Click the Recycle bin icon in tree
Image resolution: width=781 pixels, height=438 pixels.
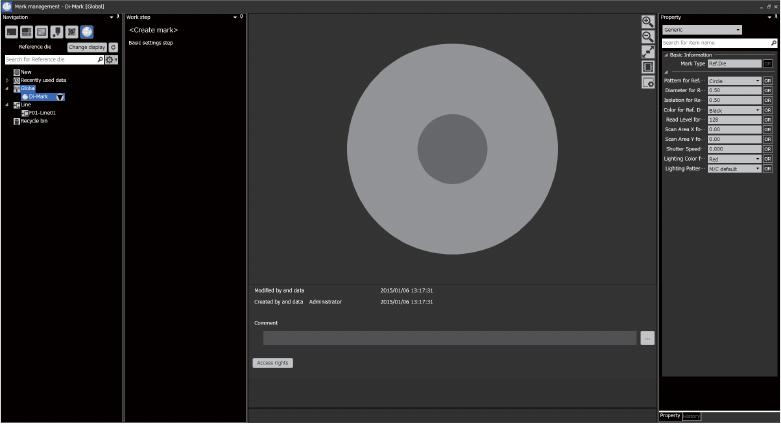click(x=16, y=121)
